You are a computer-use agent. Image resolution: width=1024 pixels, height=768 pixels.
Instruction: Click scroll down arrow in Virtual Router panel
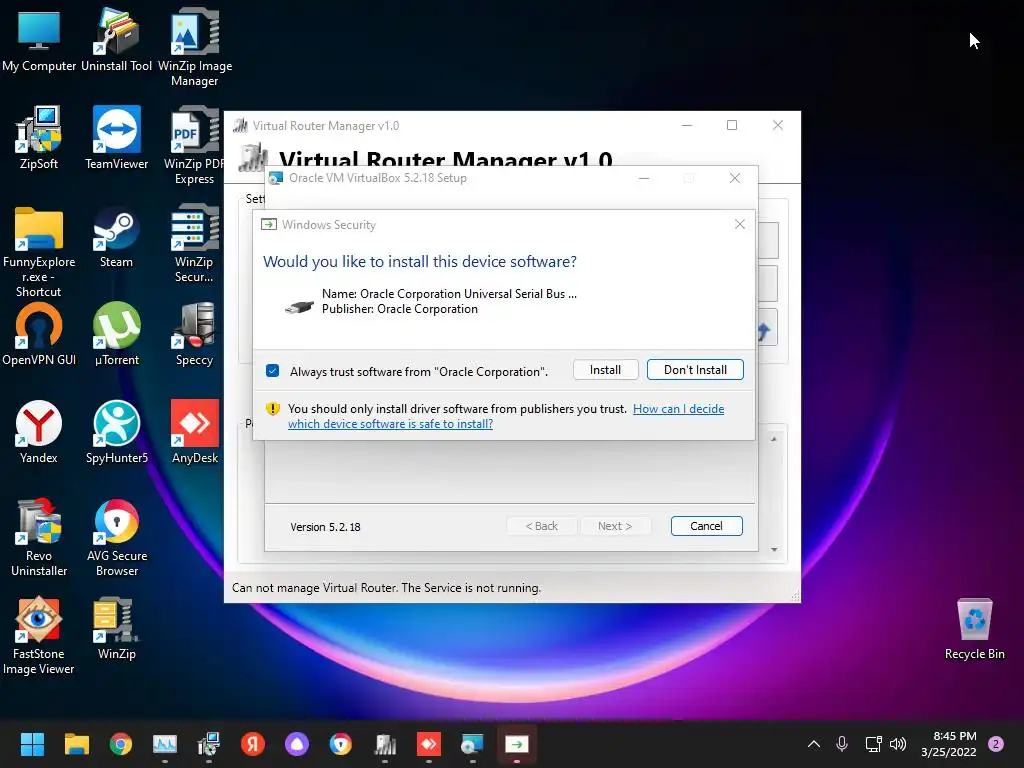point(774,550)
